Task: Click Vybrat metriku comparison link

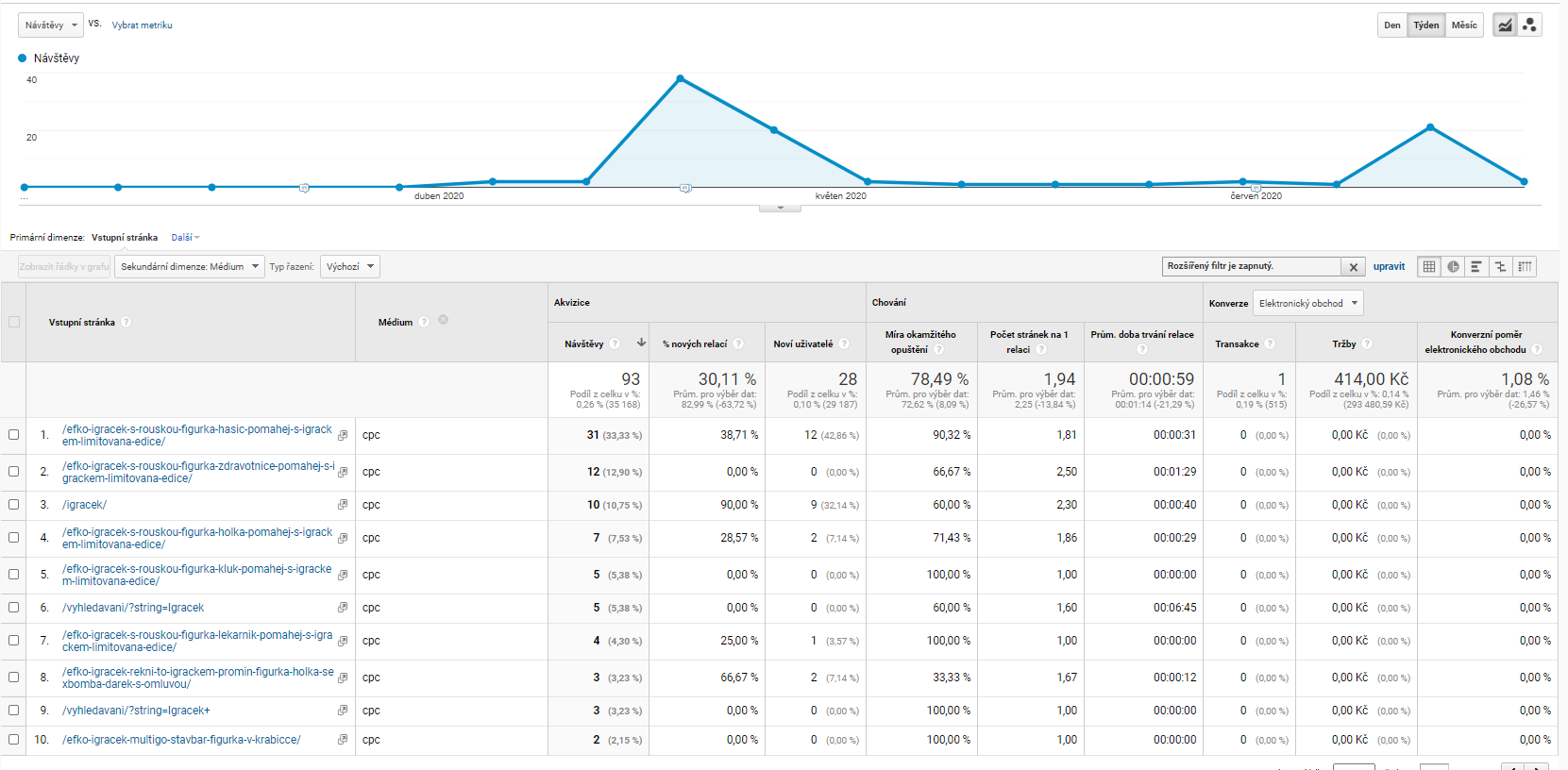Action: [x=143, y=25]
